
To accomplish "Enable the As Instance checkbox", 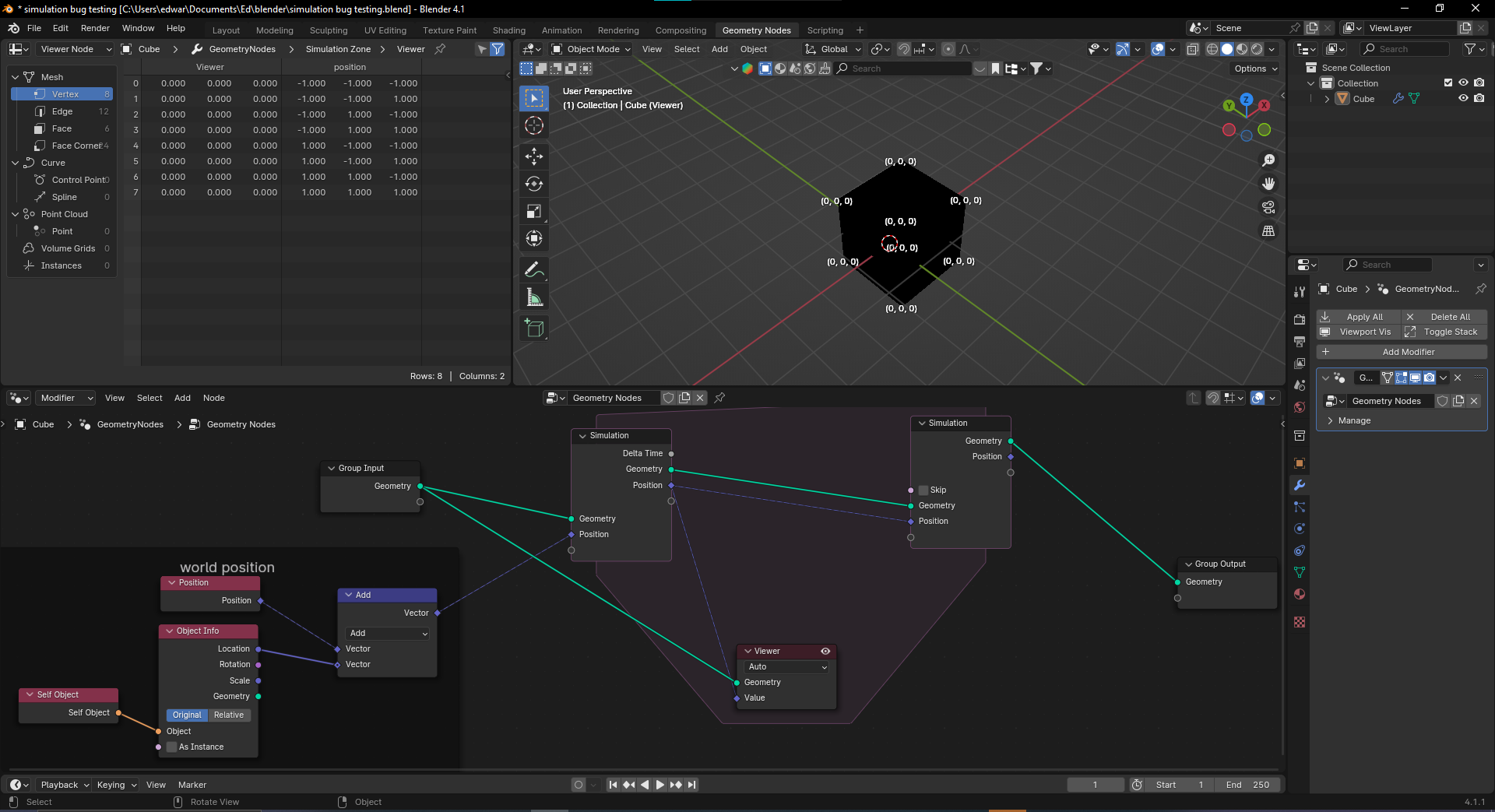I will point(172,747).
